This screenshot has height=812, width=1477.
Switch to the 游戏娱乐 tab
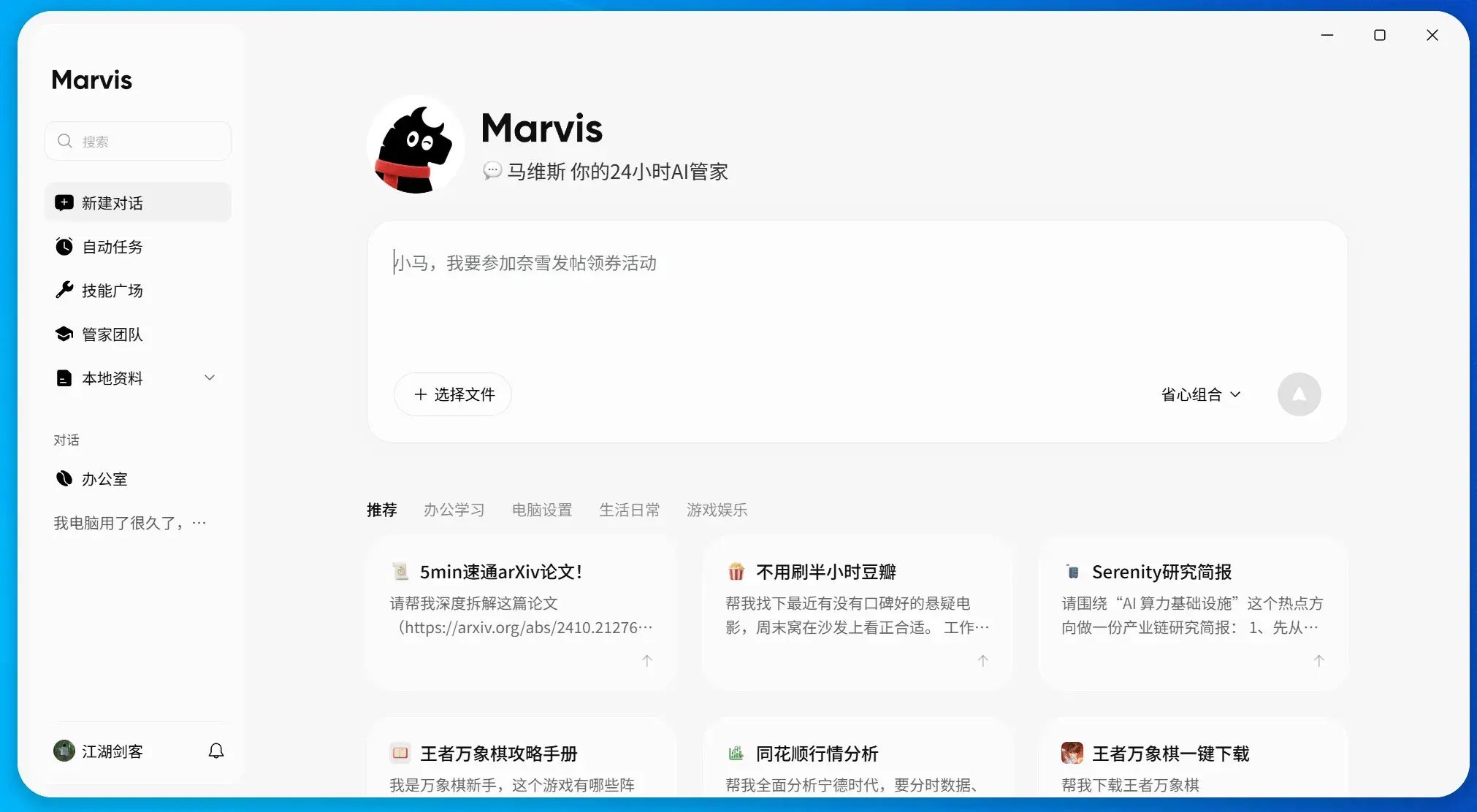(x=717, y=510)
